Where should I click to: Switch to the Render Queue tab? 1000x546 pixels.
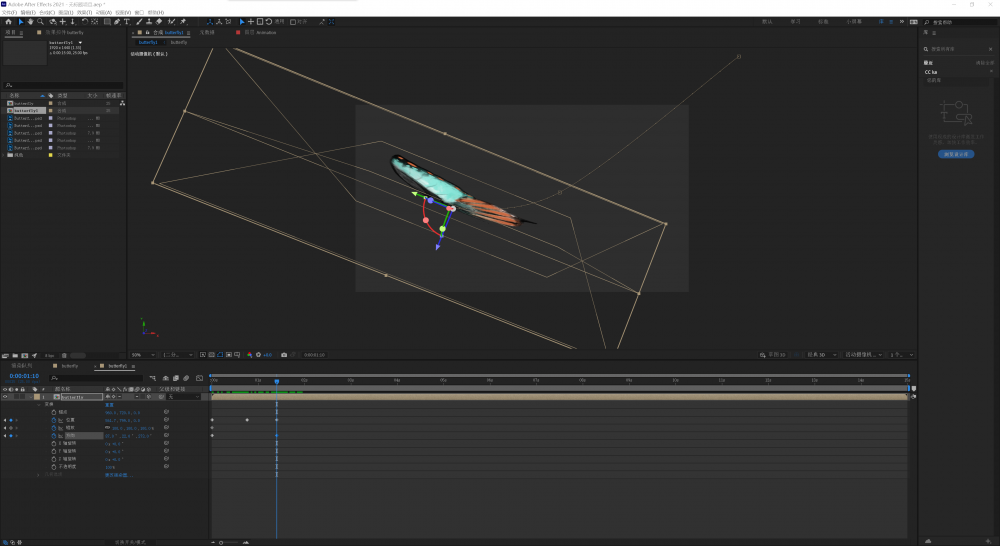[x=22, y=366]
